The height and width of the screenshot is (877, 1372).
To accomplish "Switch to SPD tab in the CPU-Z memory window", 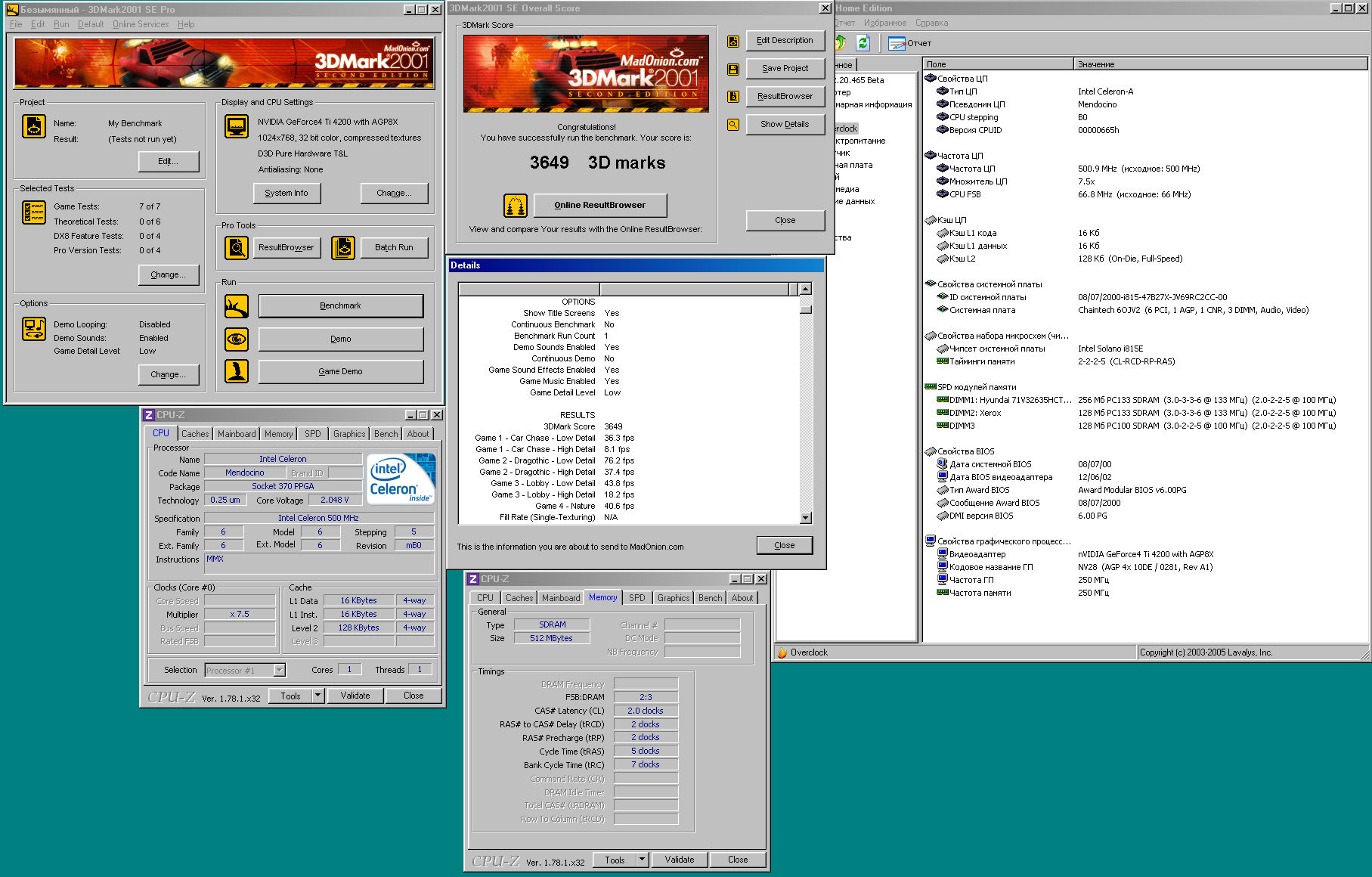I will [x=637, y=598].
